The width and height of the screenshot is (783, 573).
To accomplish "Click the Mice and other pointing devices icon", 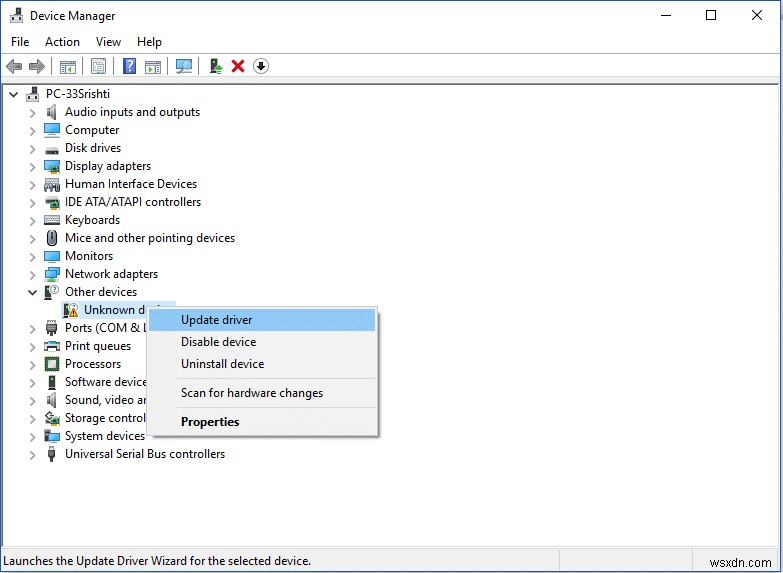I will point(52,238).
